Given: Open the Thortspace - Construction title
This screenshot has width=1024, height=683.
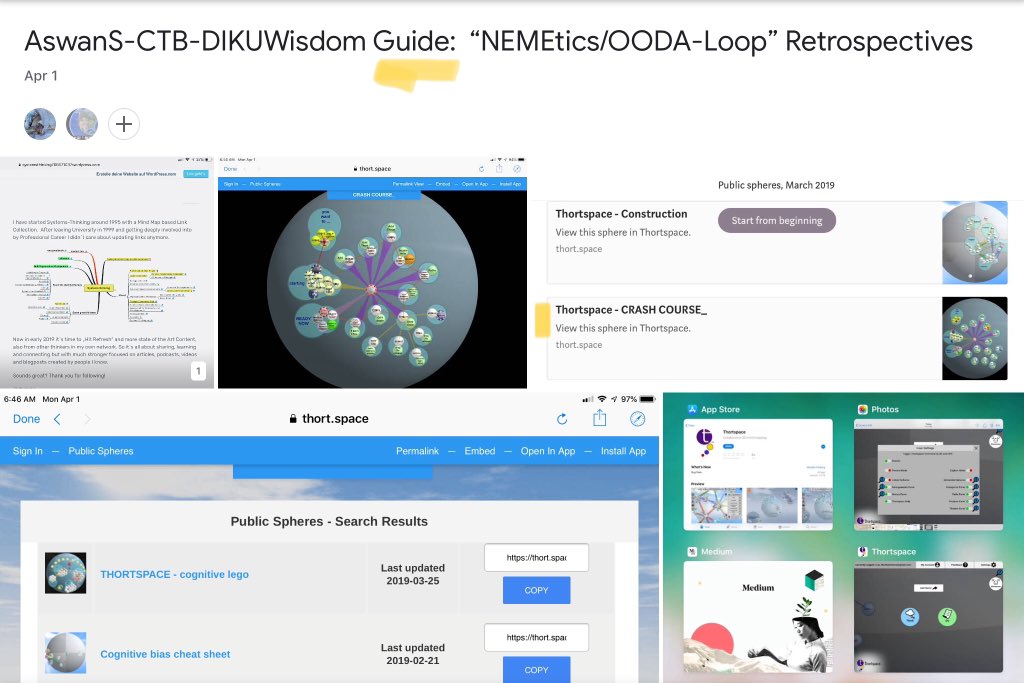Looking at the screenshot, I should click(621, 214).
